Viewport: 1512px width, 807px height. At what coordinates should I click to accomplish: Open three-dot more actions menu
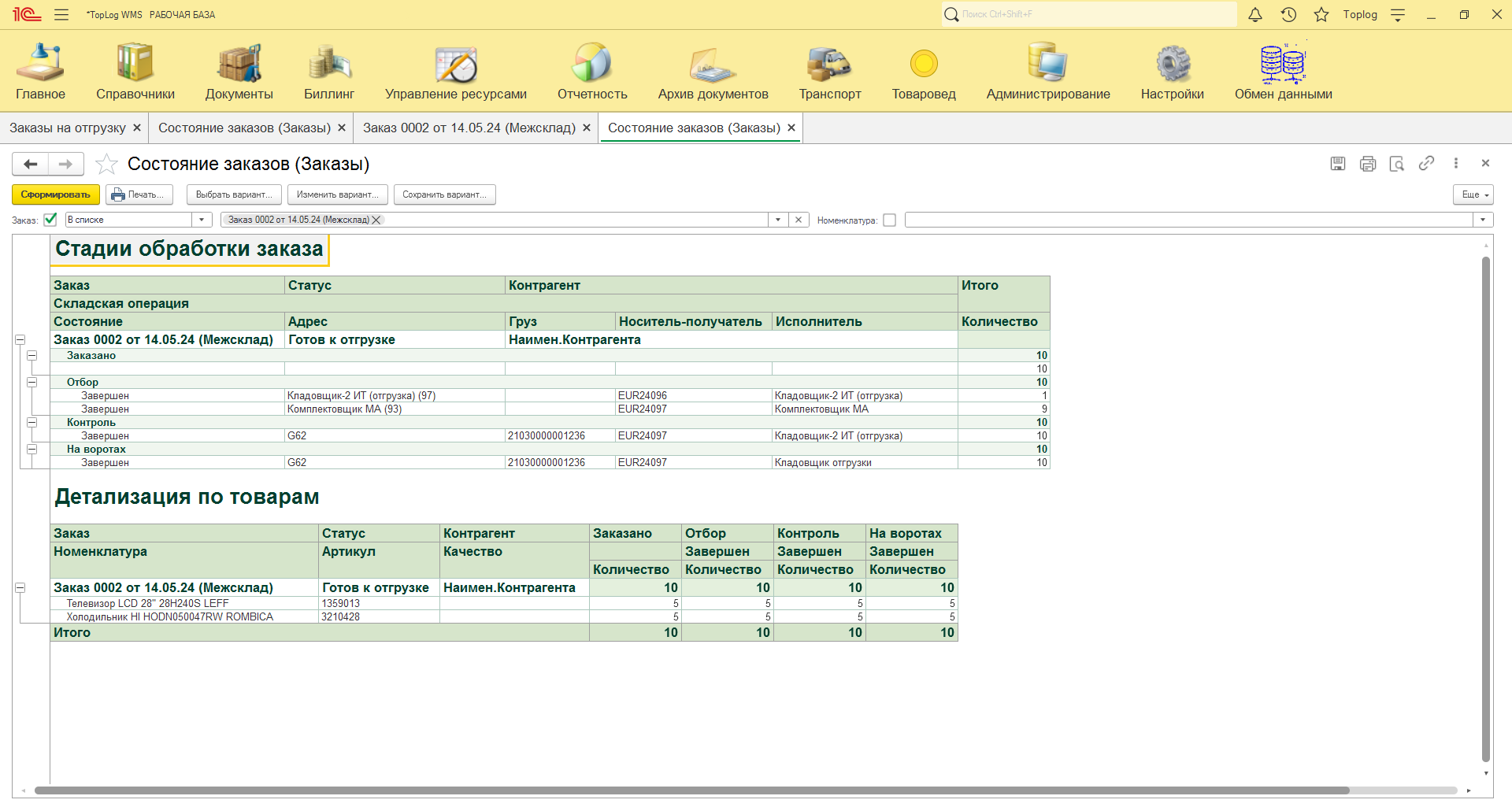point(1455,163)
